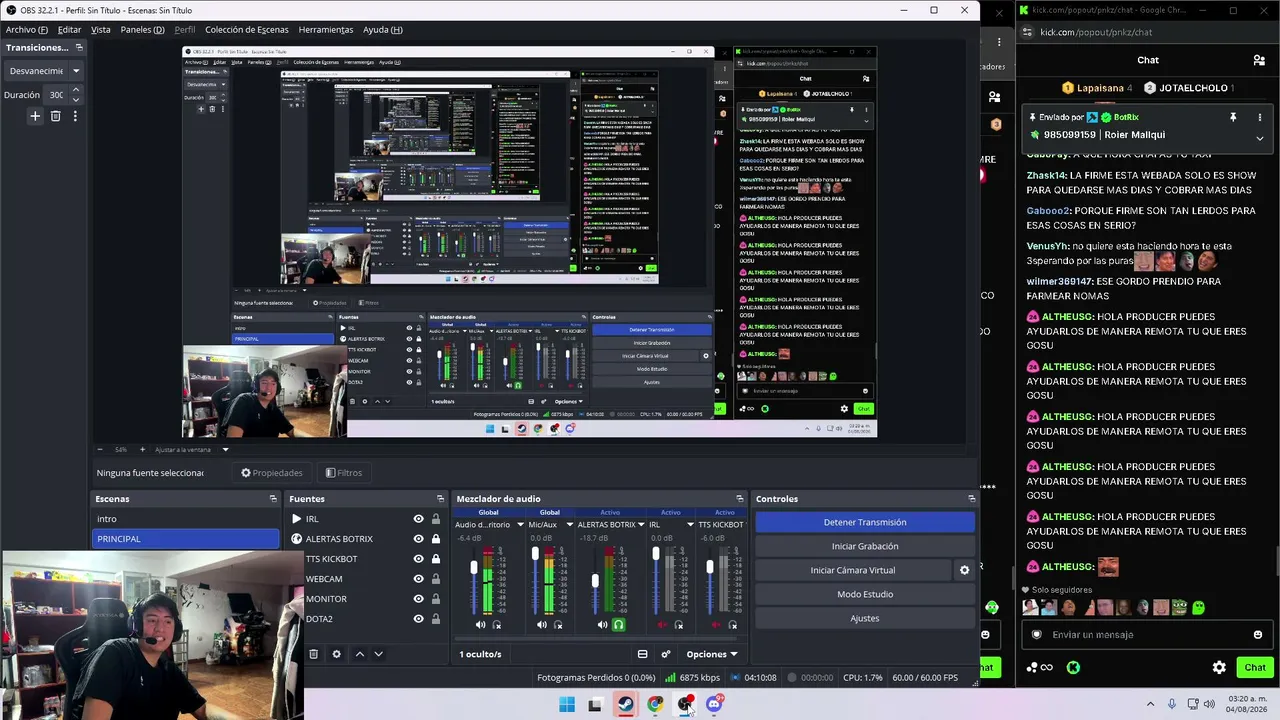This screenshot has width=1280, height=720.
Task: Show hidden system tray icons
Action: tap(1152, 704)
